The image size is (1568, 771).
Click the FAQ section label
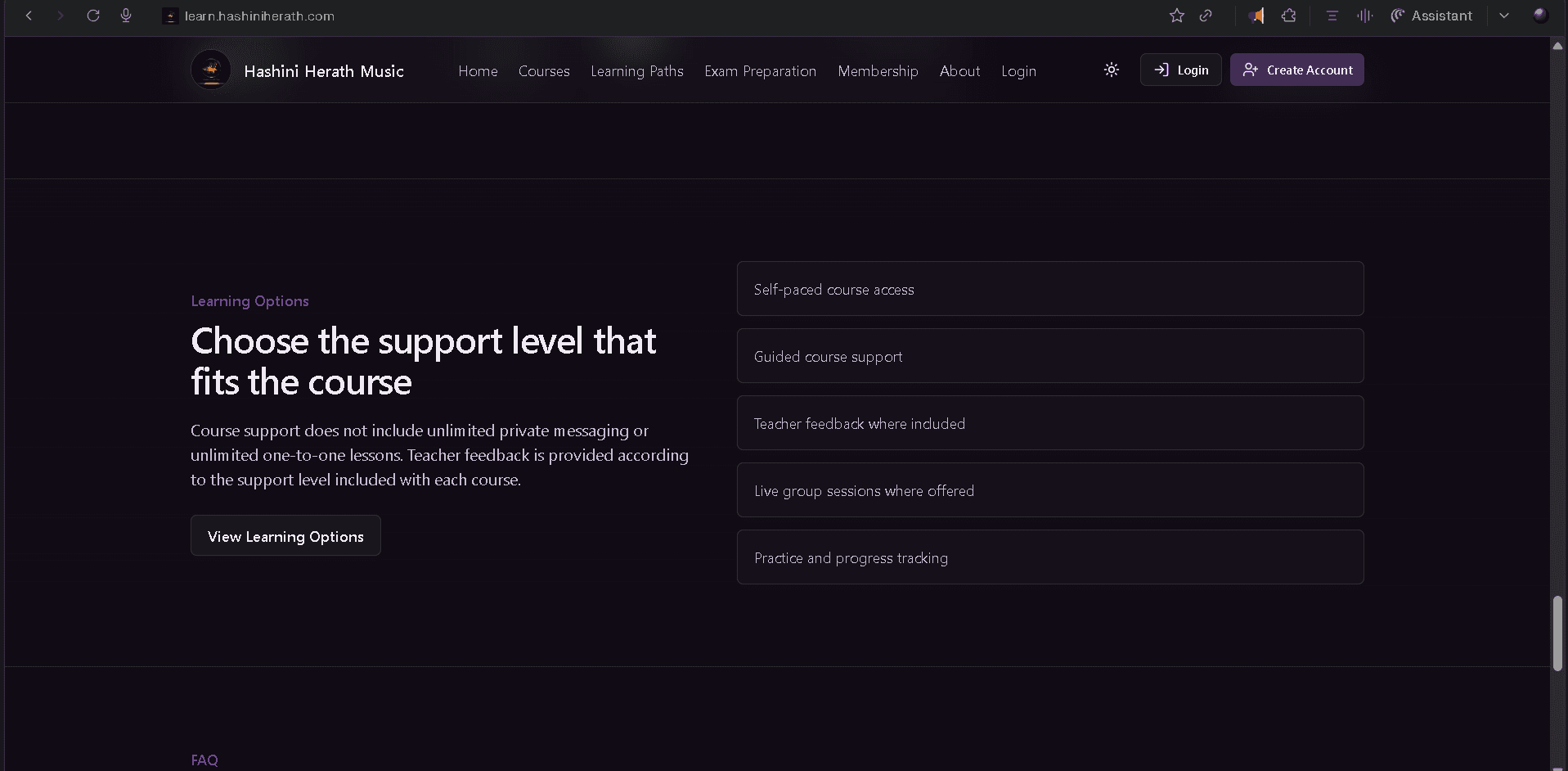(204, 760)
